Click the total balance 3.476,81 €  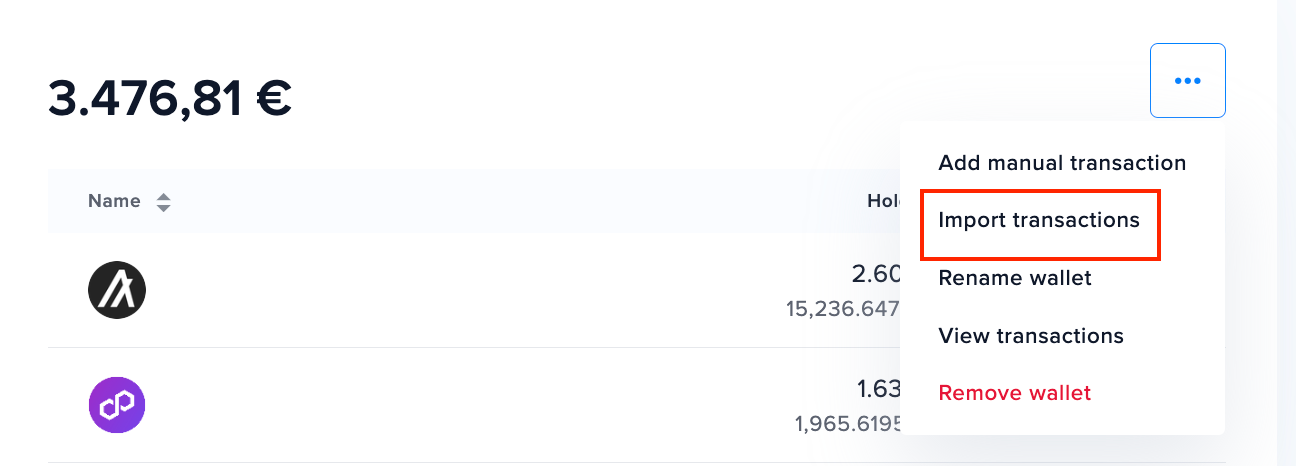coord(170,98)
